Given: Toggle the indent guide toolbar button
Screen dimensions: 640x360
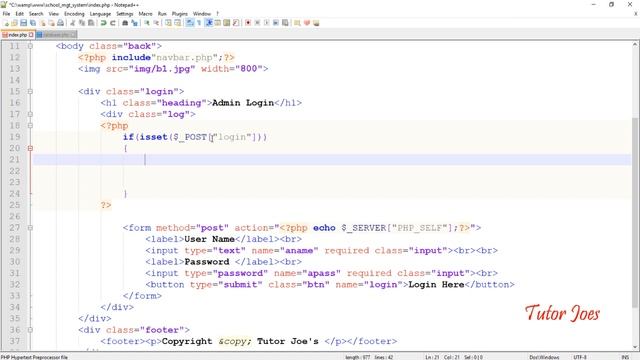Looking at the screenshot, I should tap(209, 23).
